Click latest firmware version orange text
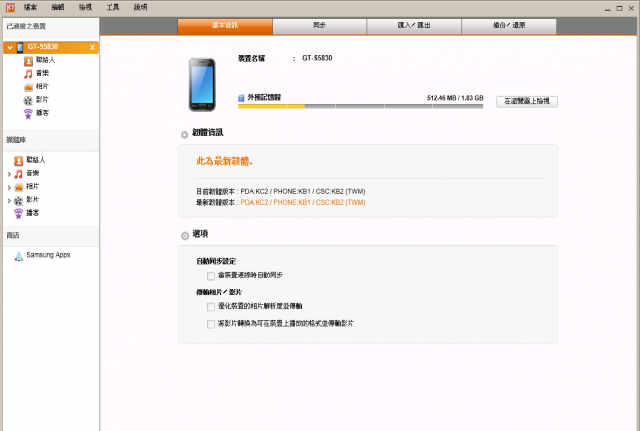 303,202
